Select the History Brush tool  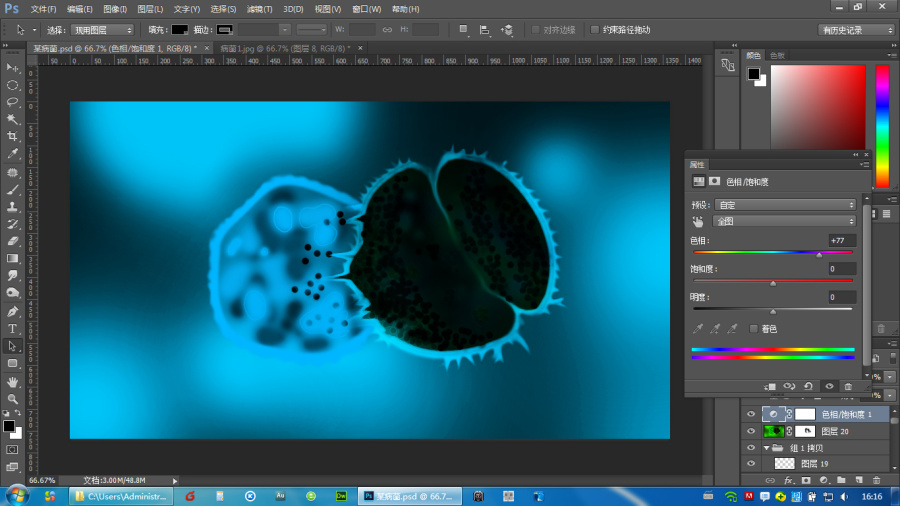(x=12, y=224)
